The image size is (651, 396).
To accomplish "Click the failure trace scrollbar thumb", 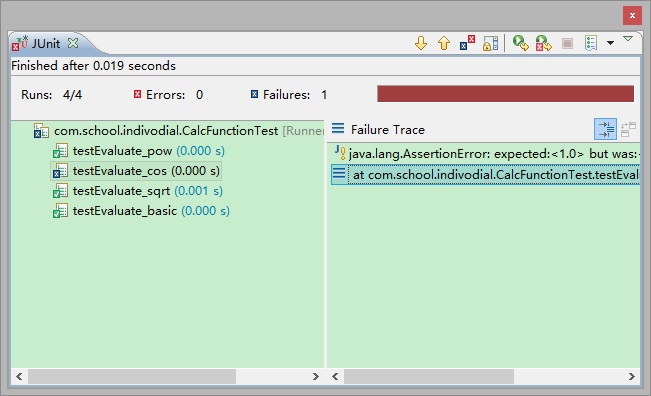I will (x=429, y=376).
